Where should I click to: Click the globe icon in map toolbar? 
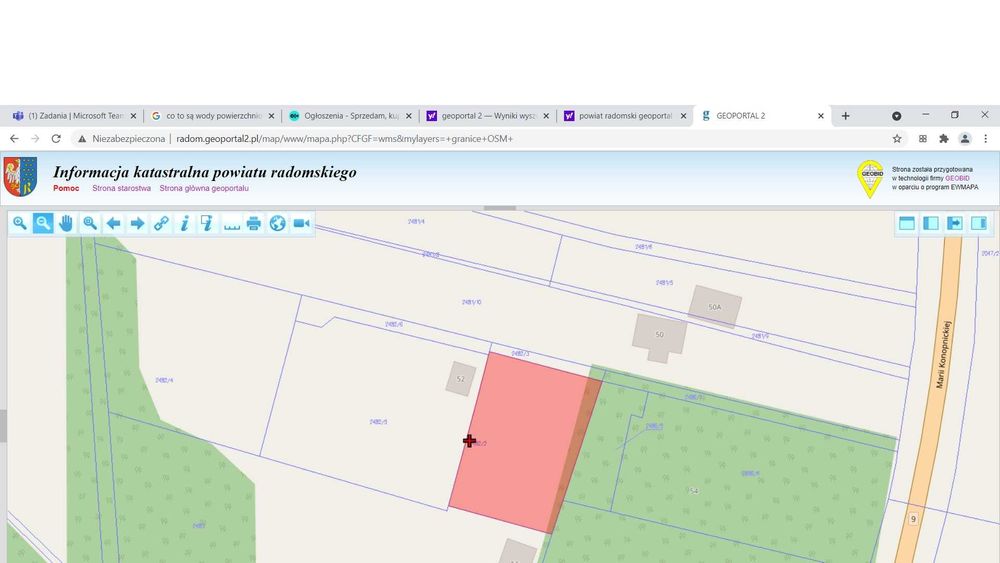[277, 223]
